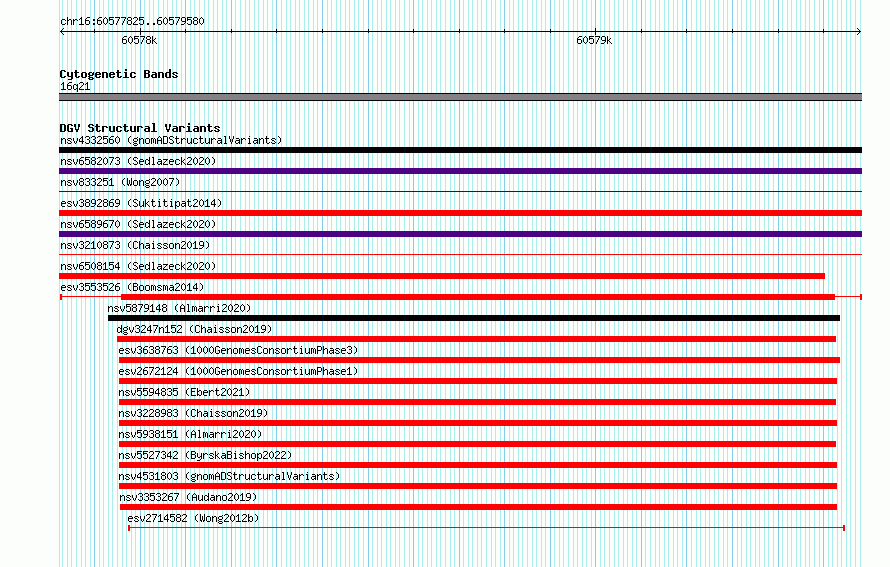Screen dimensions: 890x567
Task: Select red bar under dgv3247n152
Action: [x=476, y=339]
